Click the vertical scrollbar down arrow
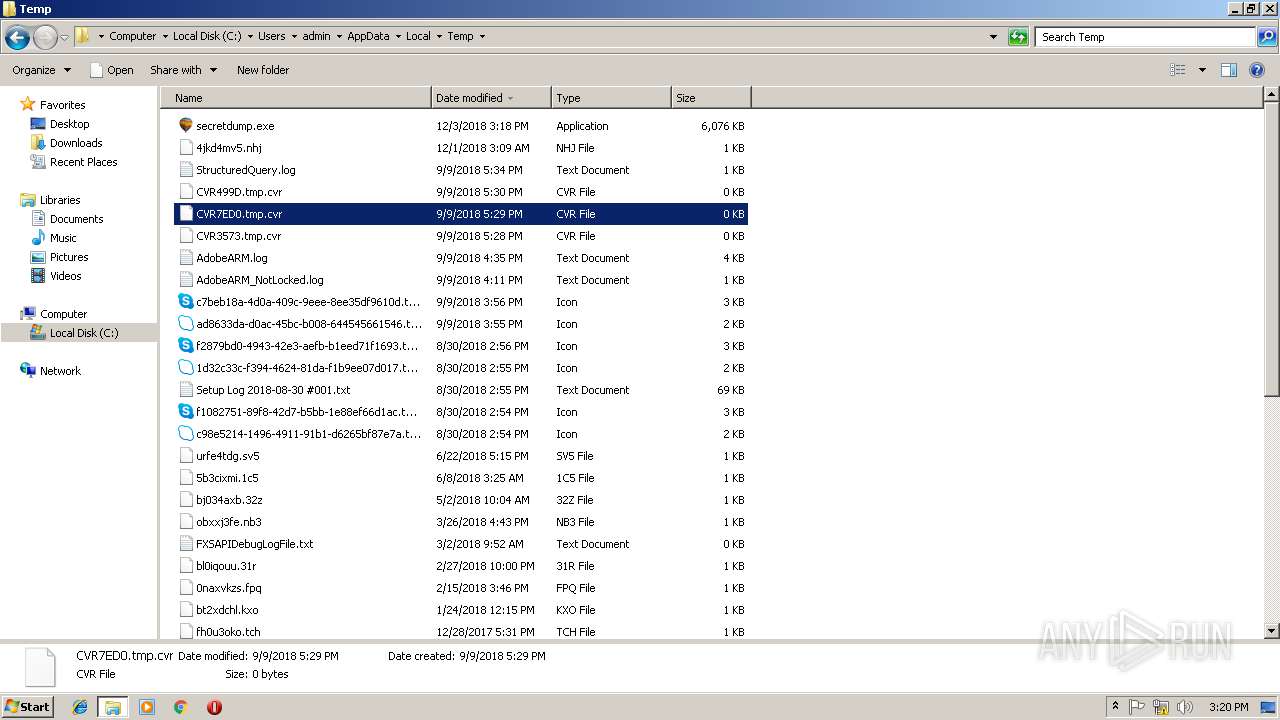Screen dimensions: 1280x720 1271,631
